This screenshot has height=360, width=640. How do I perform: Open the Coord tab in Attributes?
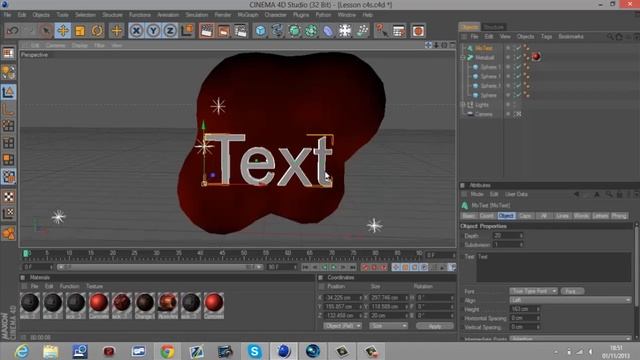pyautogui.click(x=487, y=216)
